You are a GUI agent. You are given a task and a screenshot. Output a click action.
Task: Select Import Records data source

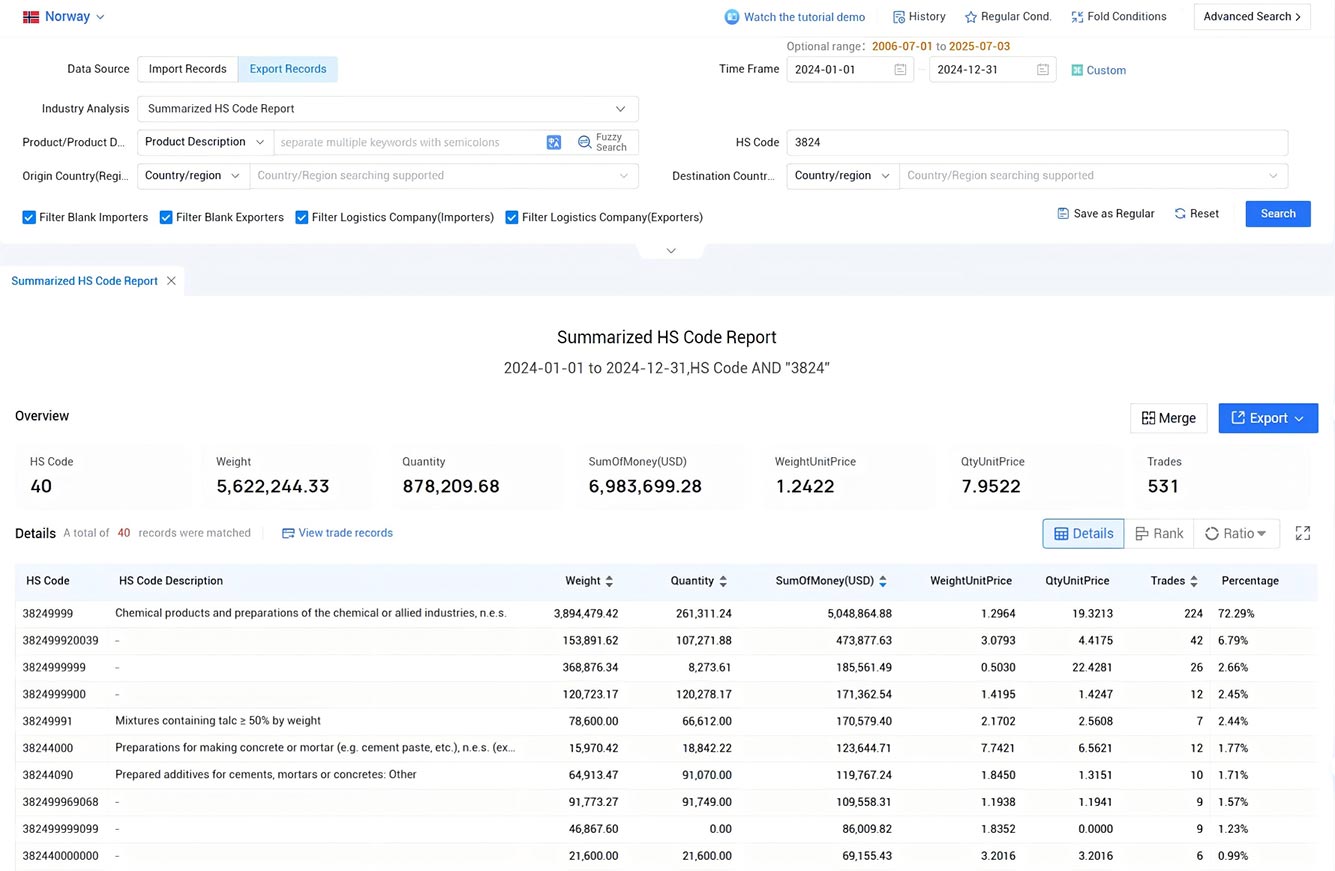click(188, 69)
